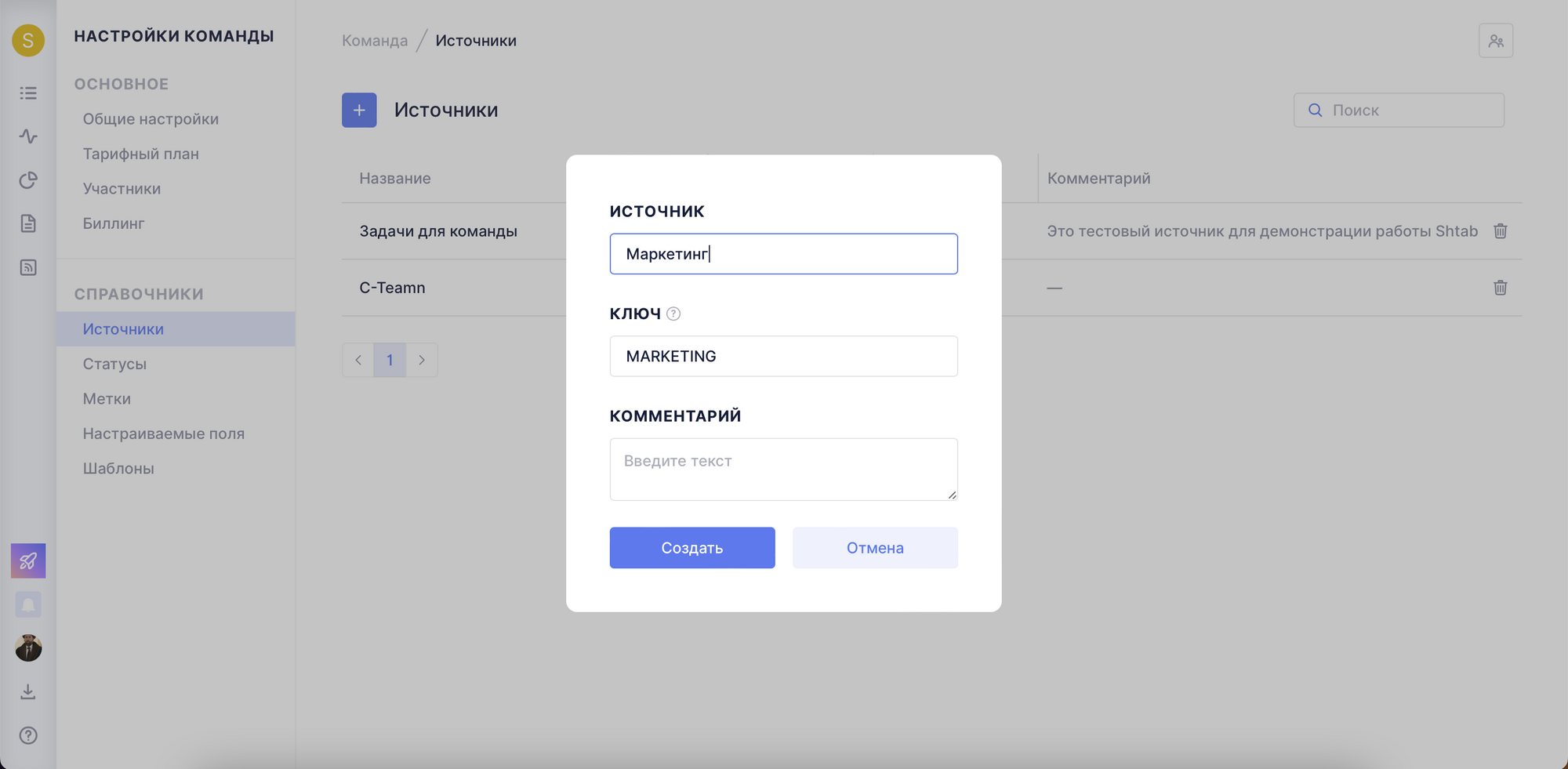
Task: Click the download icon in sidebar
Action: [x=28, y=691]
